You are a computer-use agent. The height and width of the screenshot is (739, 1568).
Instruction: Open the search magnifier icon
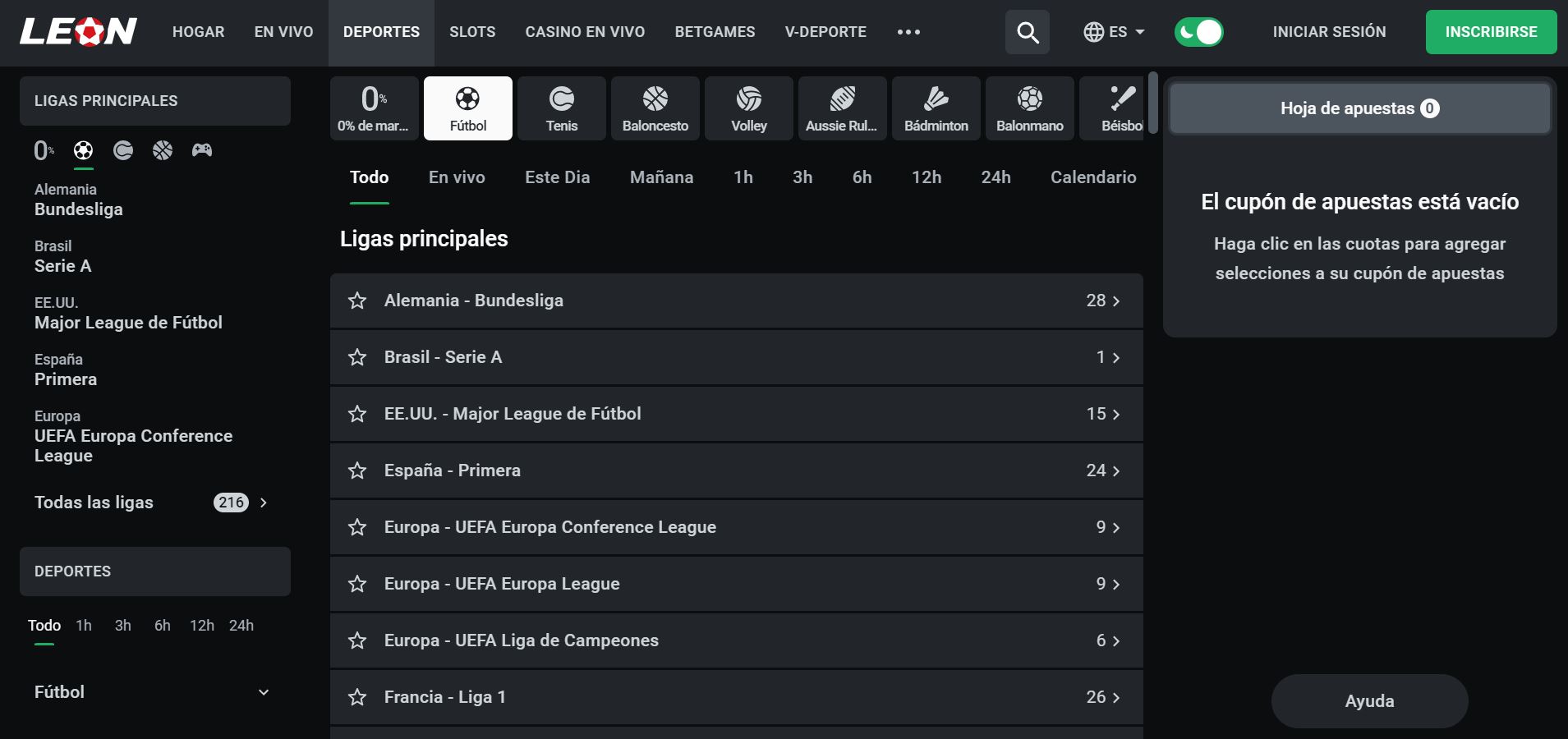1028,32
